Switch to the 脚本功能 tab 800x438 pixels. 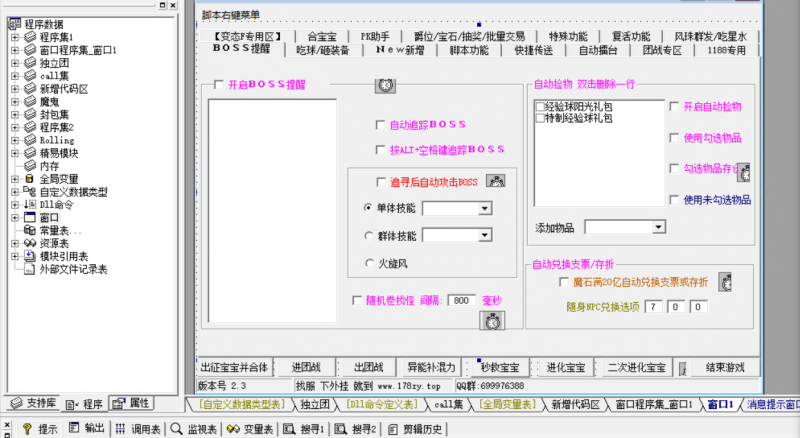469,50
